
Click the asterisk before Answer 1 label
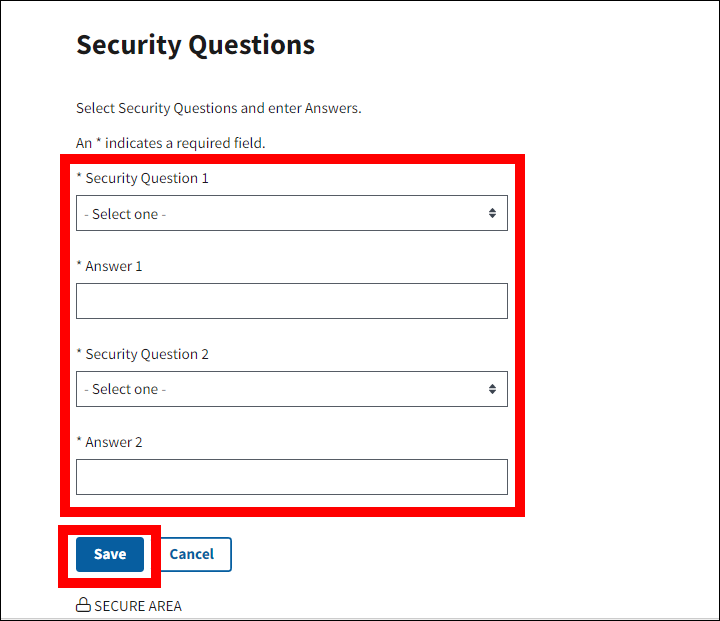[79, 265]
